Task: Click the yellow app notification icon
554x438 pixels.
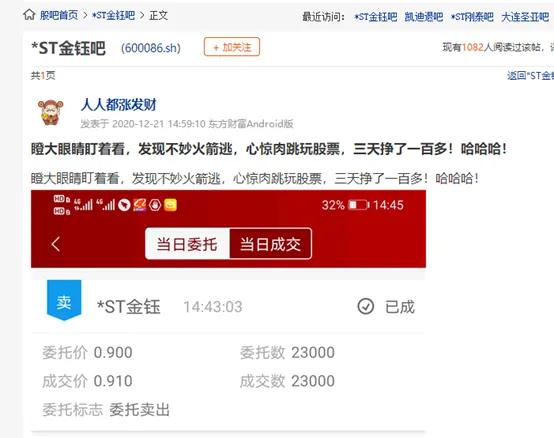Action: coord(170,205)
